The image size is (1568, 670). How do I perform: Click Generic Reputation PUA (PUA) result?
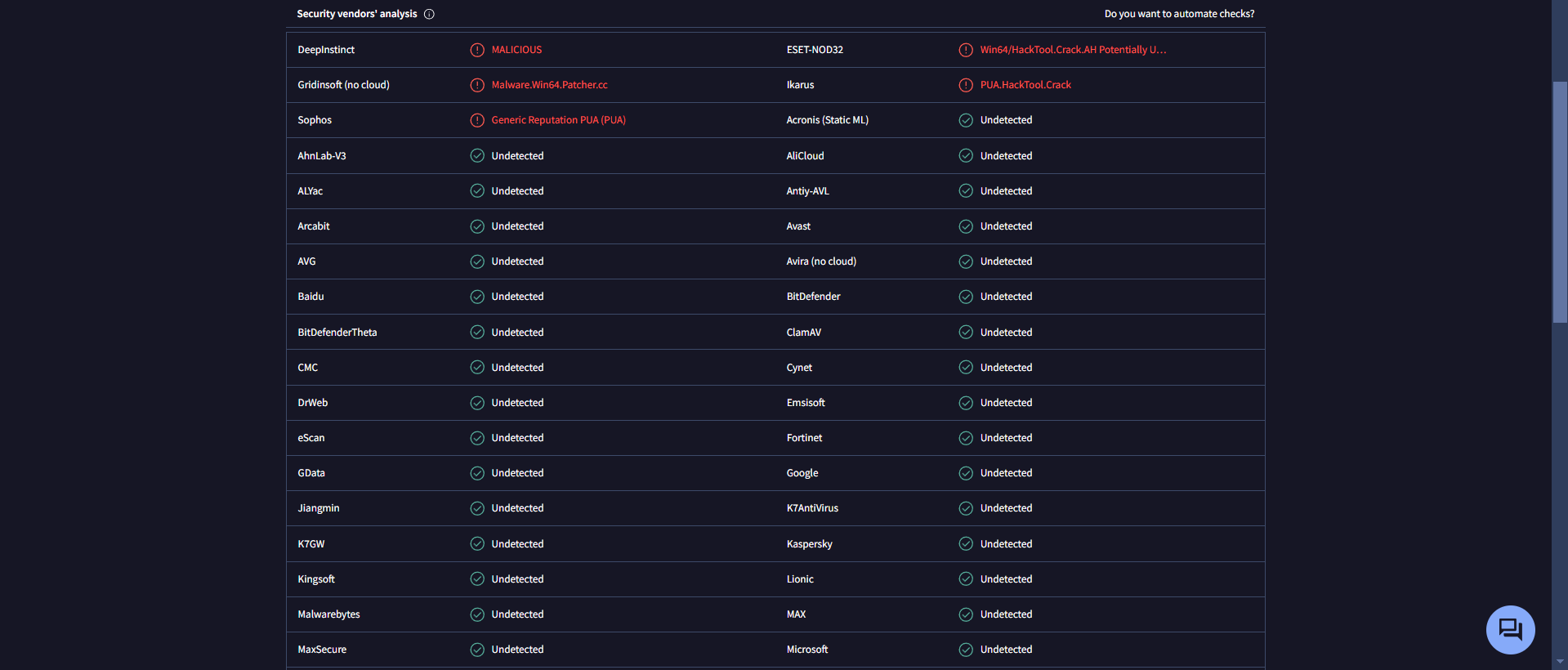pyautogui.click(x=558, y=120)
